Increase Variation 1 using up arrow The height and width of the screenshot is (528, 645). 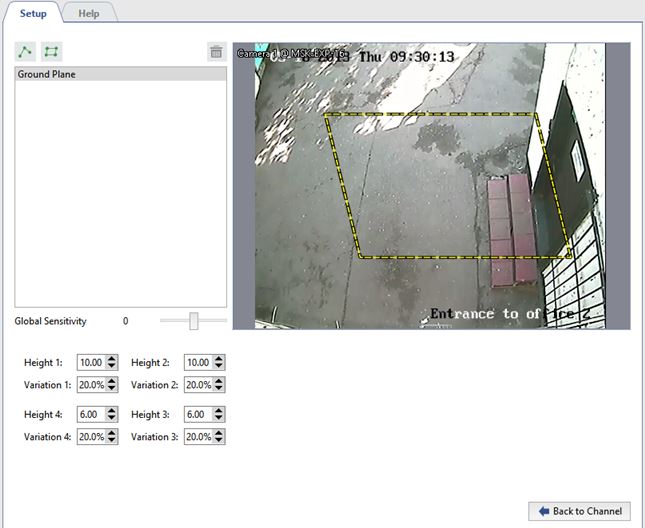point(112,381)
